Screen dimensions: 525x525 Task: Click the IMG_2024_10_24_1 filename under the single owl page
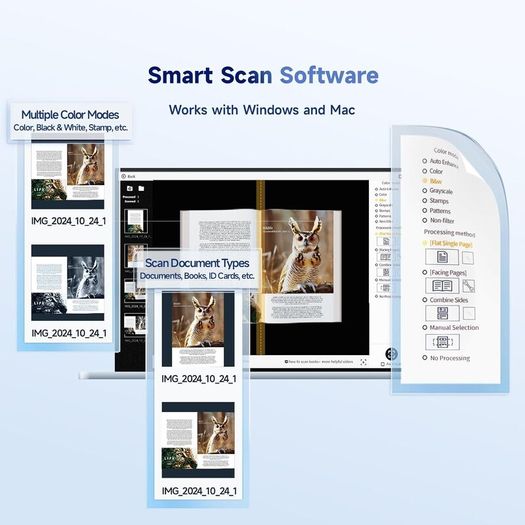(199, 379)
